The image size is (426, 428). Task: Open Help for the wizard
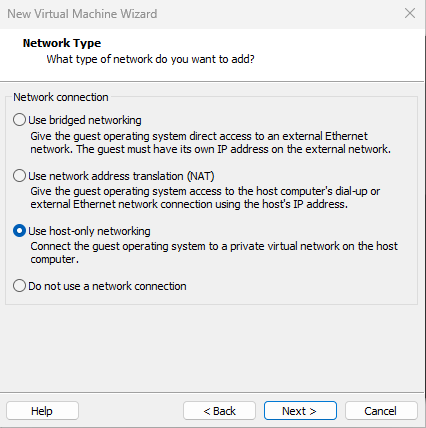click(x=42, y=411)
